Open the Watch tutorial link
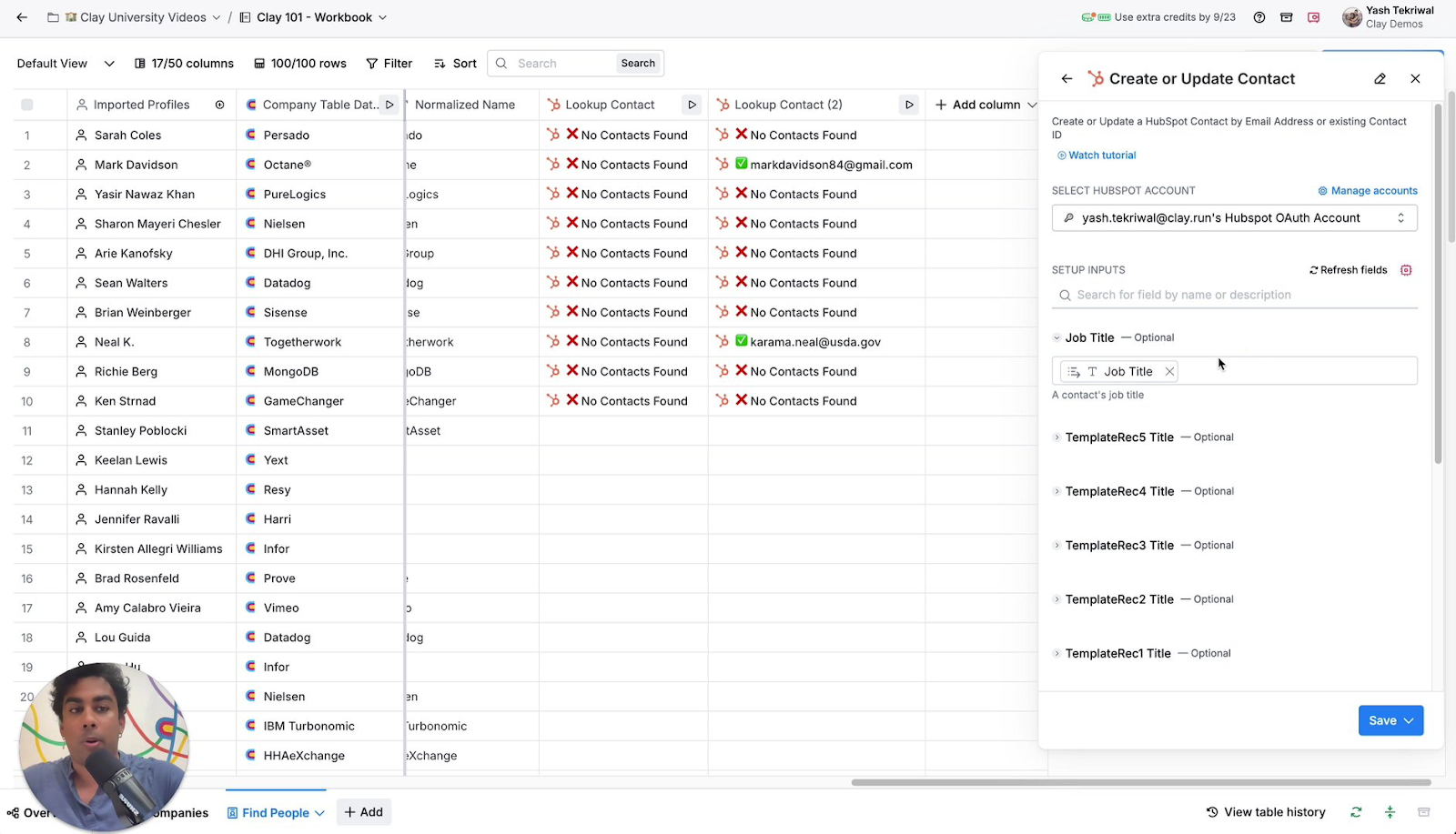 [1097, 156]
